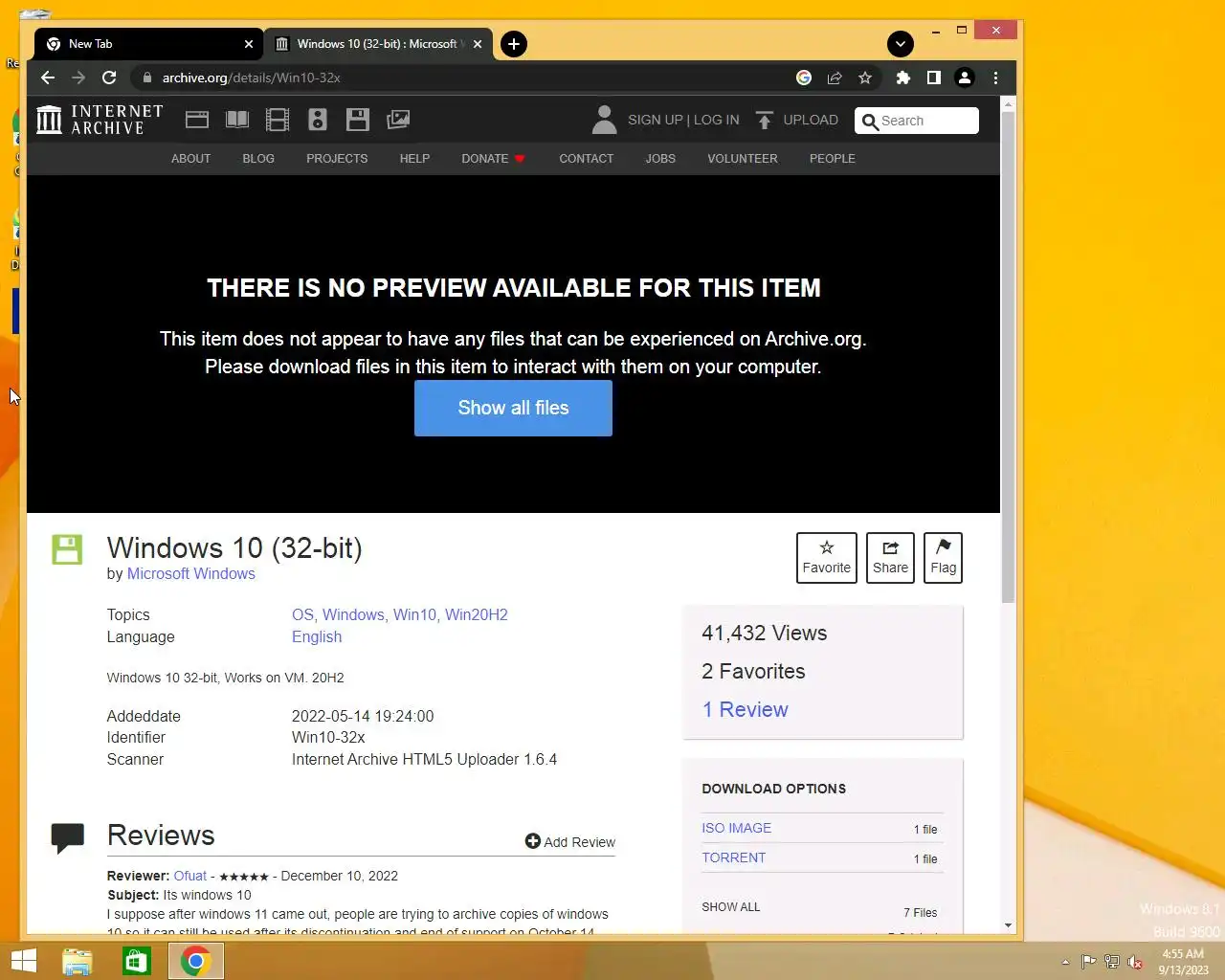This screenshot has height=980, width=1225.
Task: Download the TORRENT option
Action: click(x=734, y=857)
